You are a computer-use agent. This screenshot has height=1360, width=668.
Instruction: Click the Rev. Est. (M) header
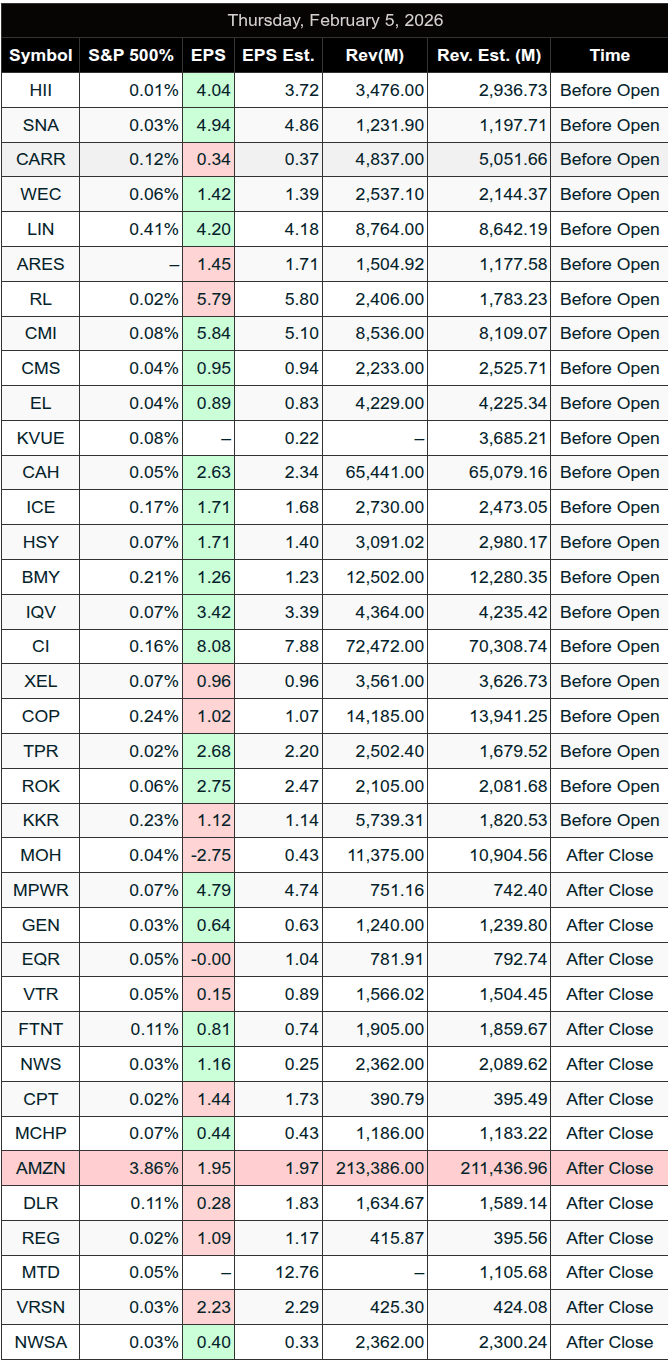(x=488, y=55)
